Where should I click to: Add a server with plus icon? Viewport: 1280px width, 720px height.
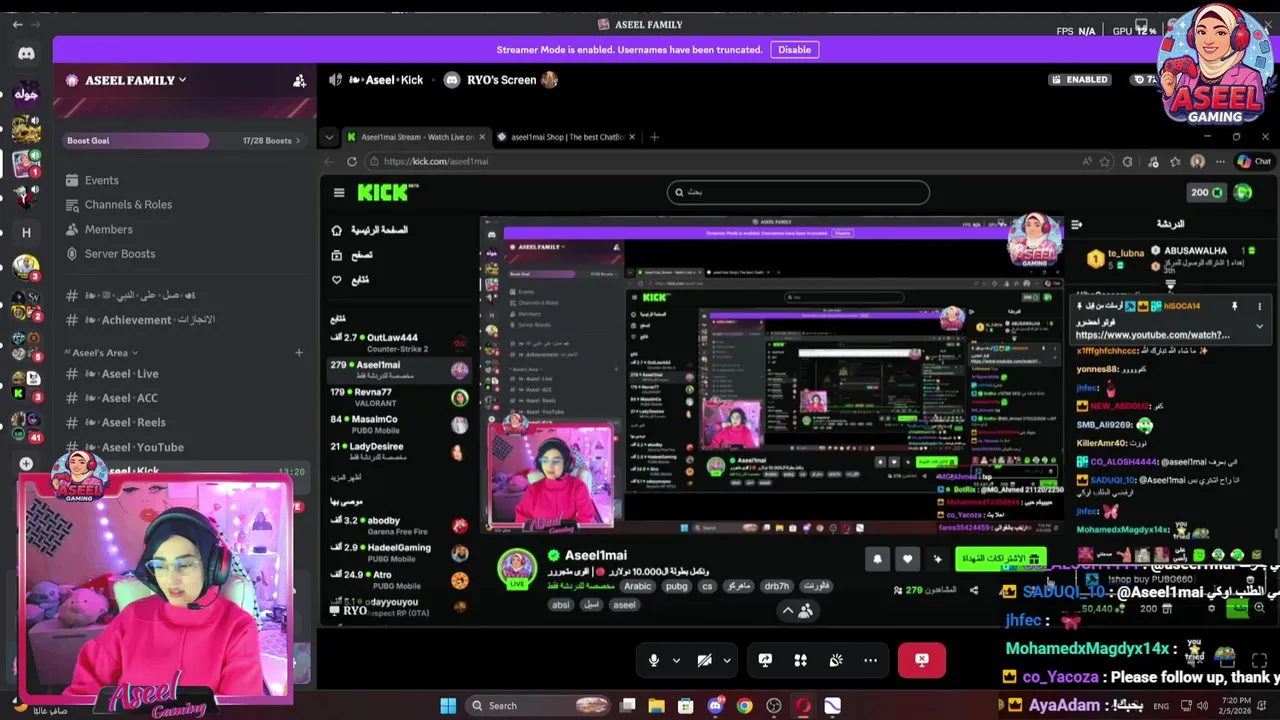coord(26,464)
